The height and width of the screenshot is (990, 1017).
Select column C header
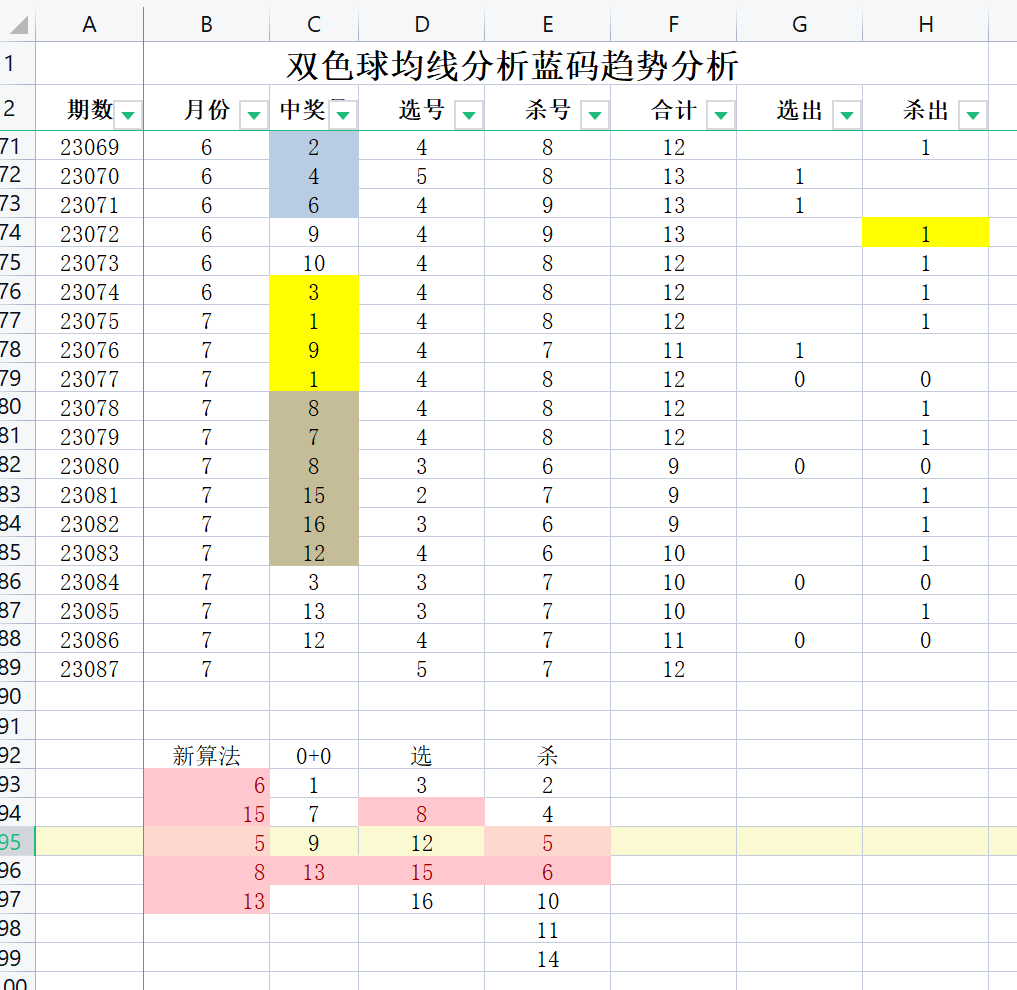click(314, 25)
